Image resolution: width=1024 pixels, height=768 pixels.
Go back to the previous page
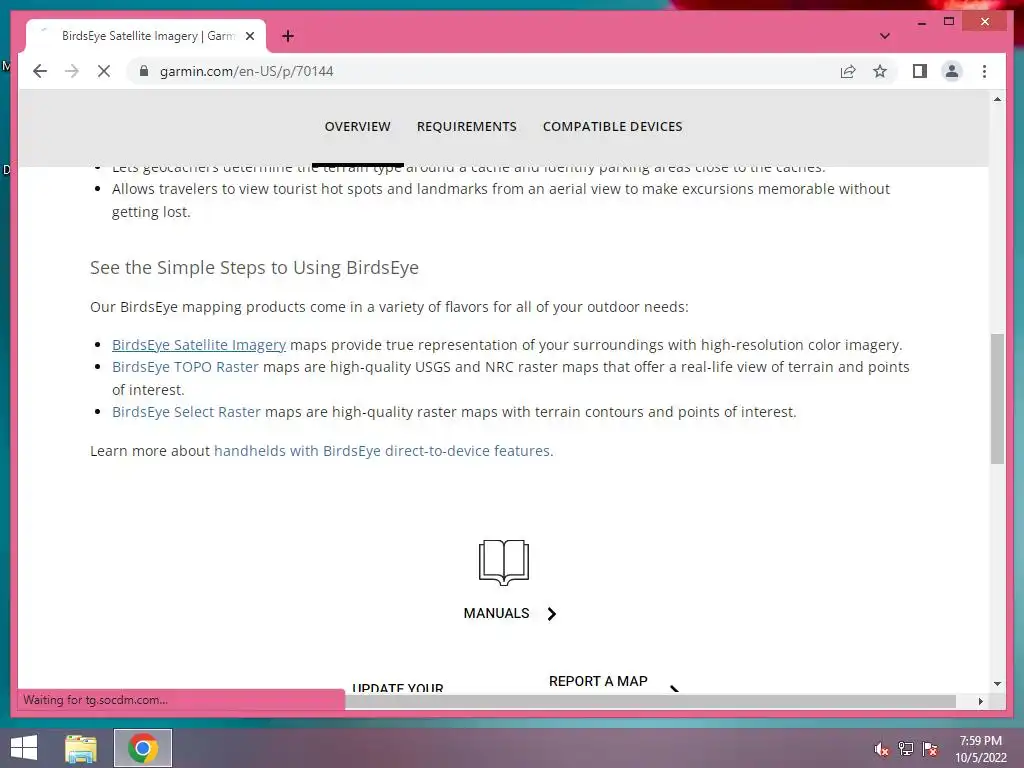(40, 71)
